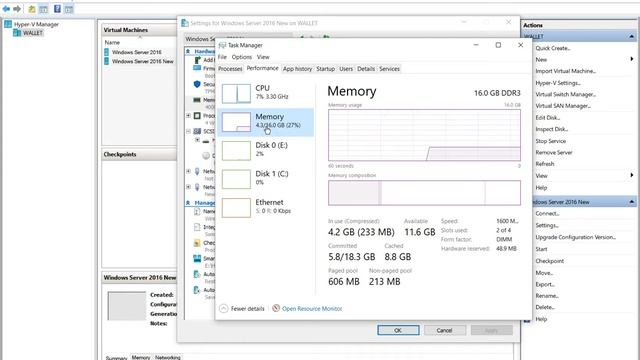Open the File menu in Task Manager
The width and height of the screenshot is (640, 360).
point(222,57)
